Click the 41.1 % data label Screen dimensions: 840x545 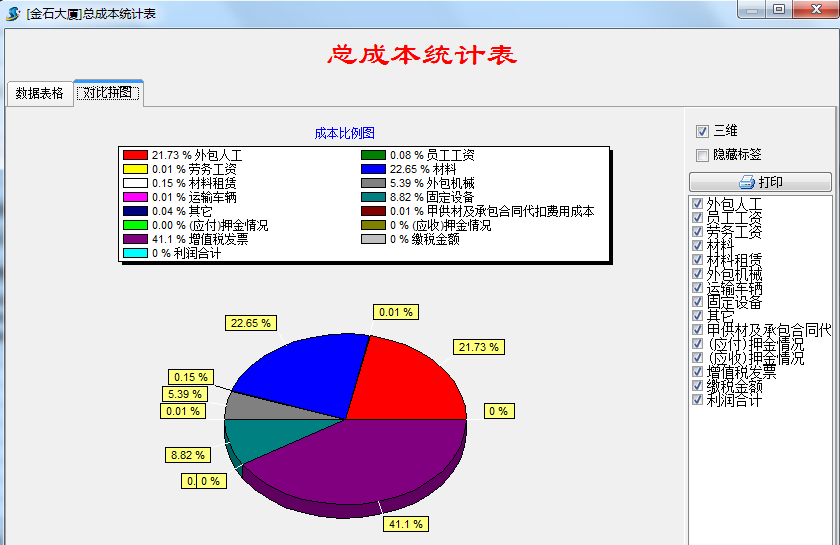pos(405,524)
